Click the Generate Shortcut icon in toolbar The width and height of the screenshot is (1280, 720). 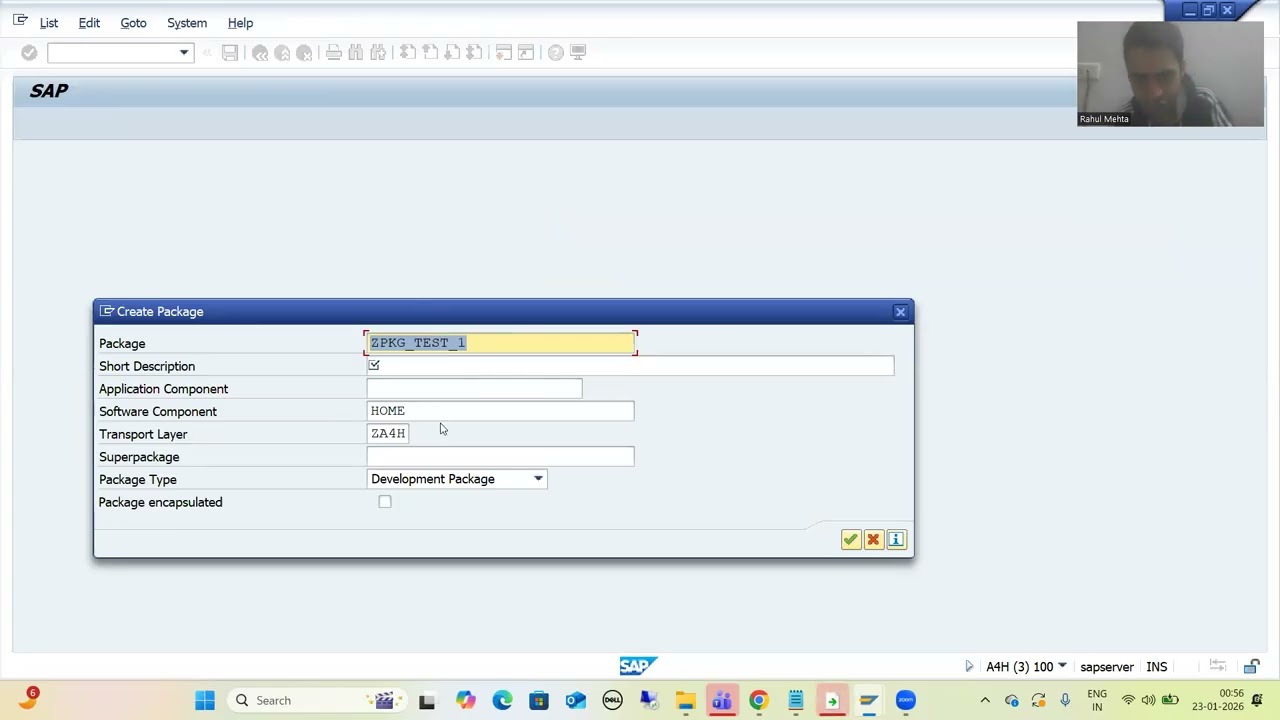click(526, 52)
